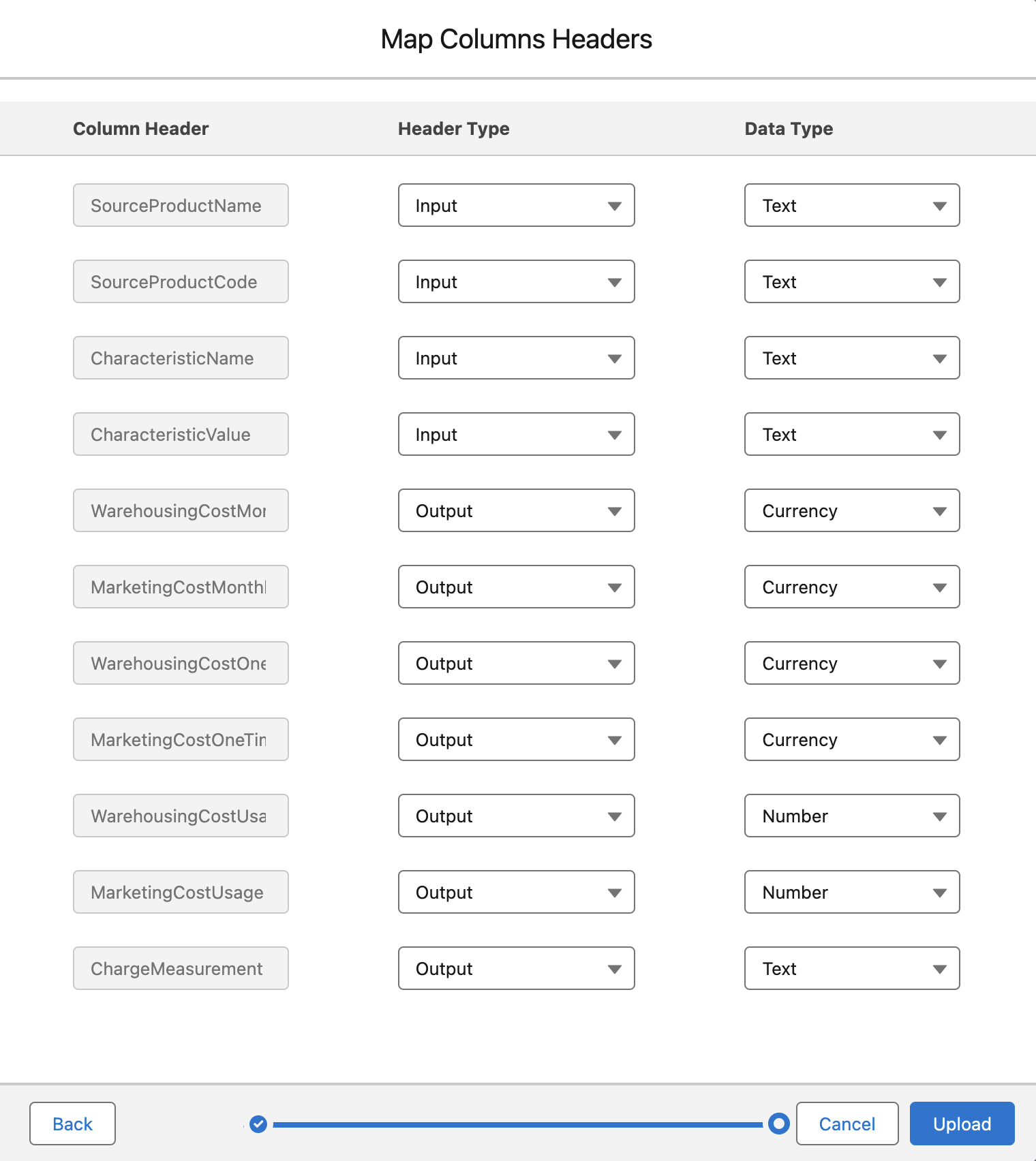
Task: Open Header Type dropdown for WarehousingCostMon row
Action: point(517,510)
